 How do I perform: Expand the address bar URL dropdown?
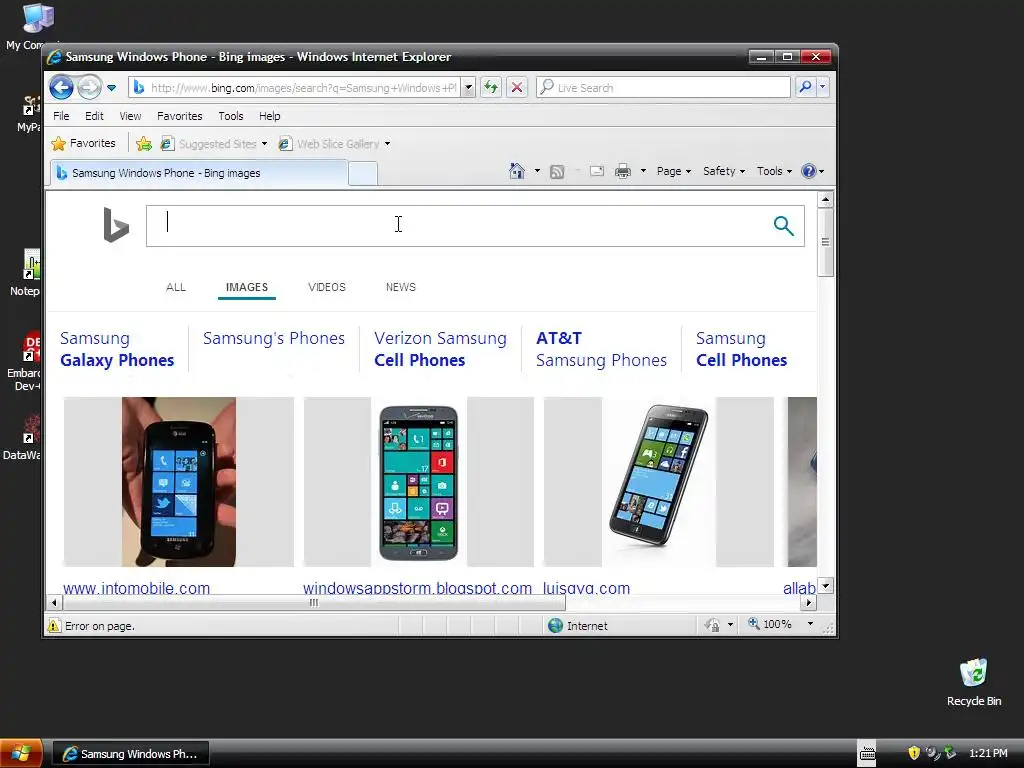pos(468,88)
